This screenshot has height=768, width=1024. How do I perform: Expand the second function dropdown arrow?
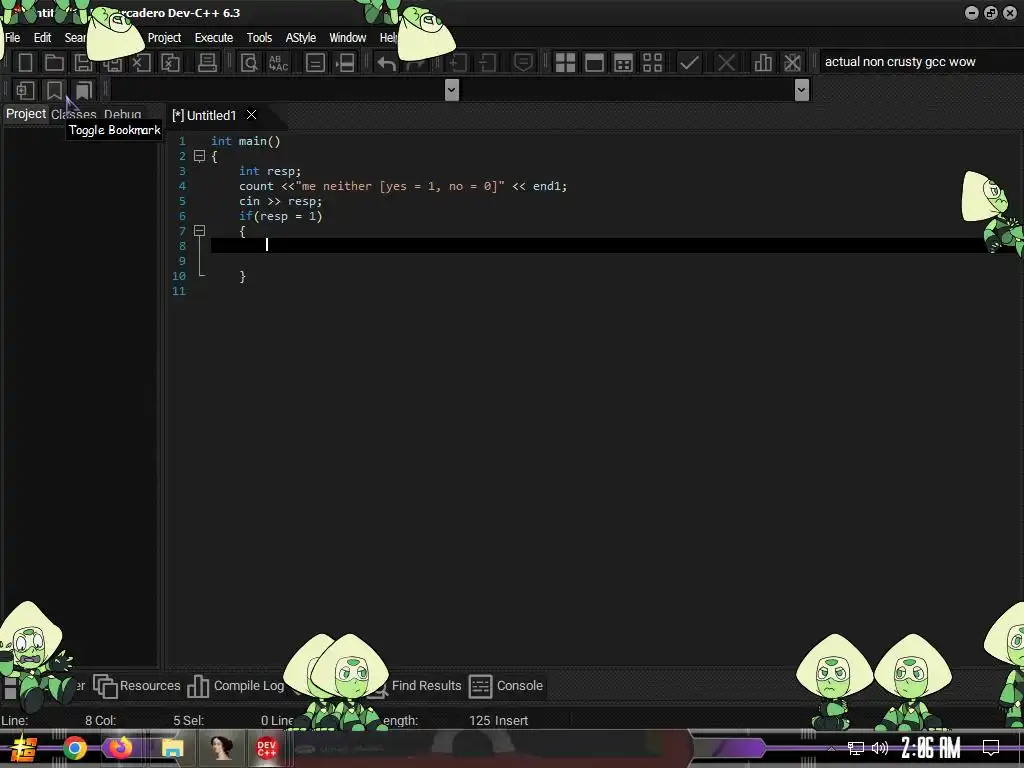[x=802, y=90]
